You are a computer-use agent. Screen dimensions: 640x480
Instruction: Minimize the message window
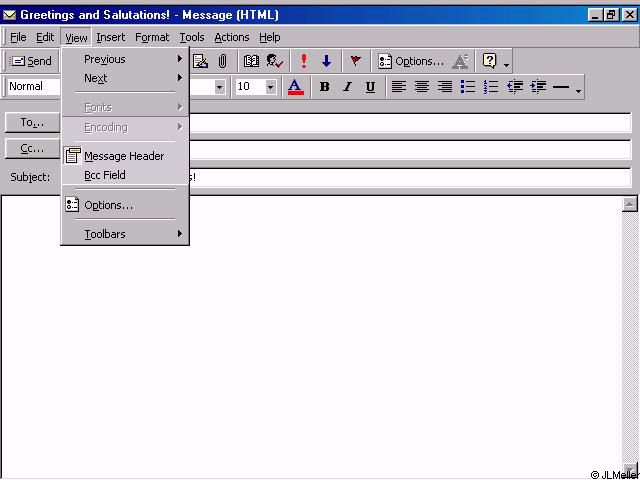[596, 15]
